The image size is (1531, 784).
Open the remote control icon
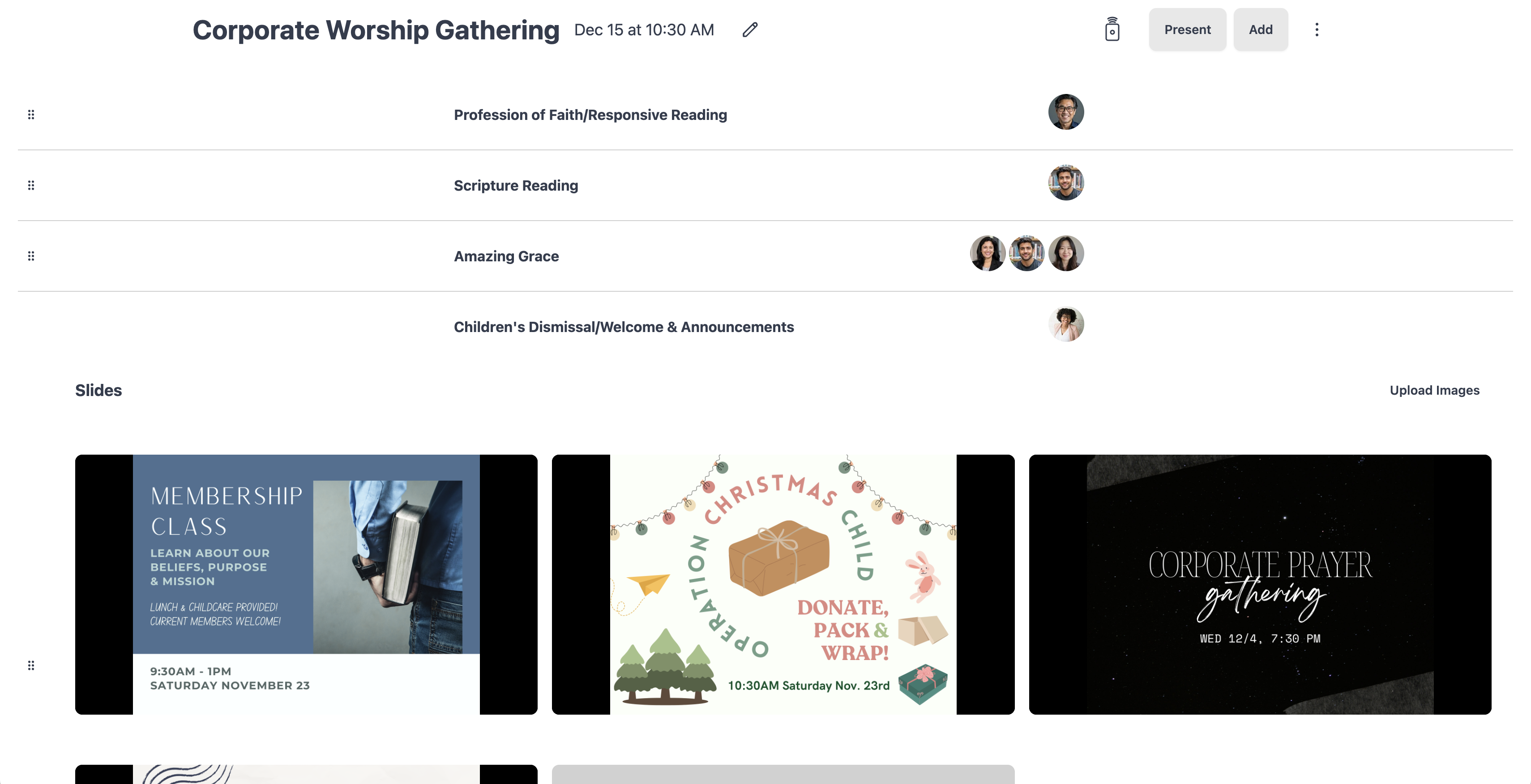[x=1112, y=29]
